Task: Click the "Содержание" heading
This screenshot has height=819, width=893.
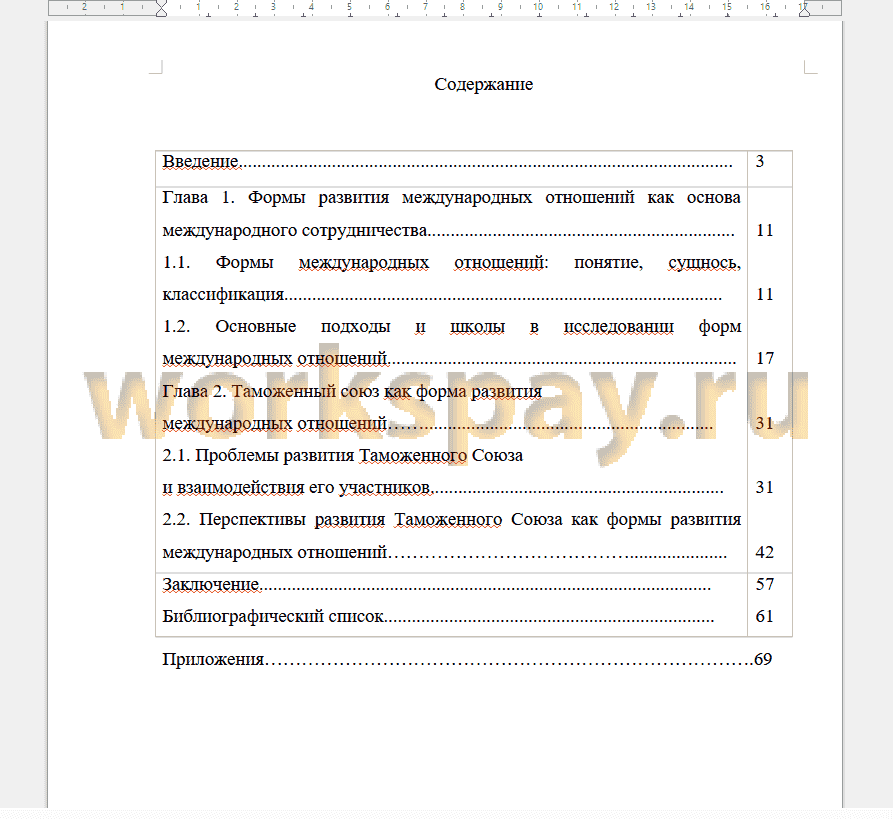Action: coord(484,84)
